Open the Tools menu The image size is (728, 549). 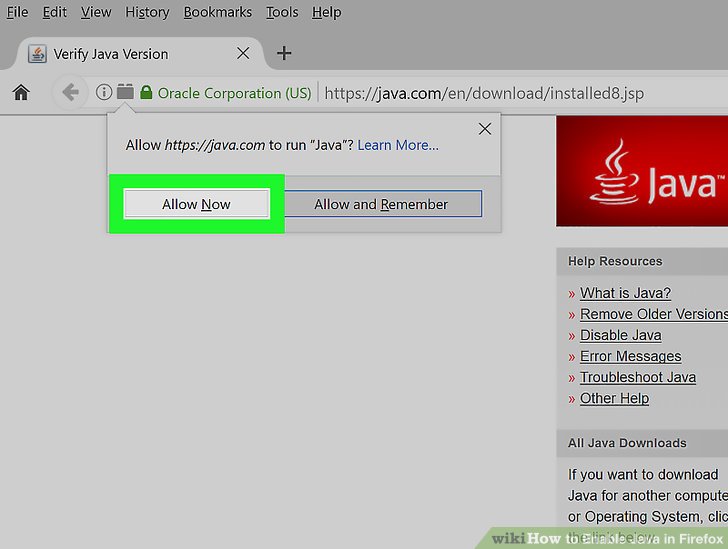point(282,12)
